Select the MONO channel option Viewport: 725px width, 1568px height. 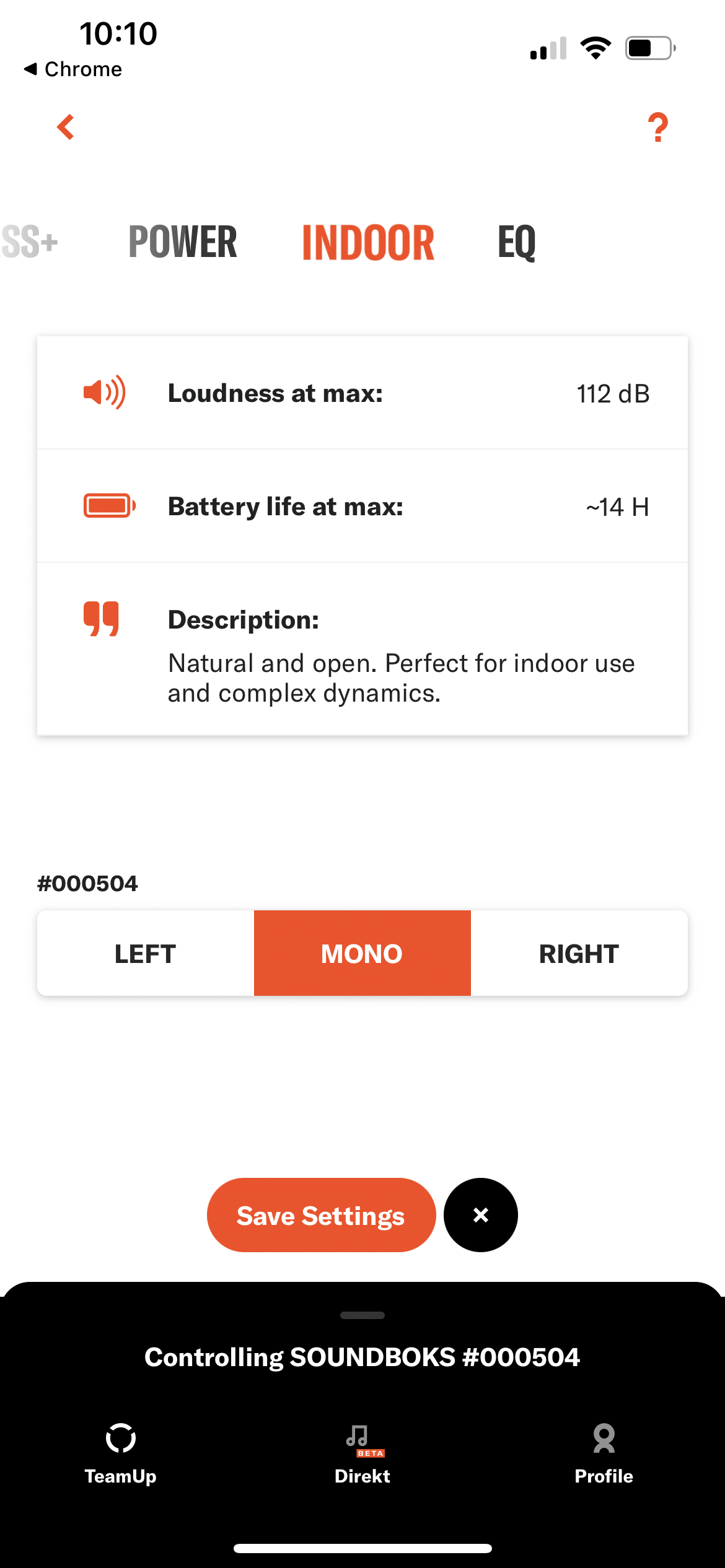pos(362,953)
